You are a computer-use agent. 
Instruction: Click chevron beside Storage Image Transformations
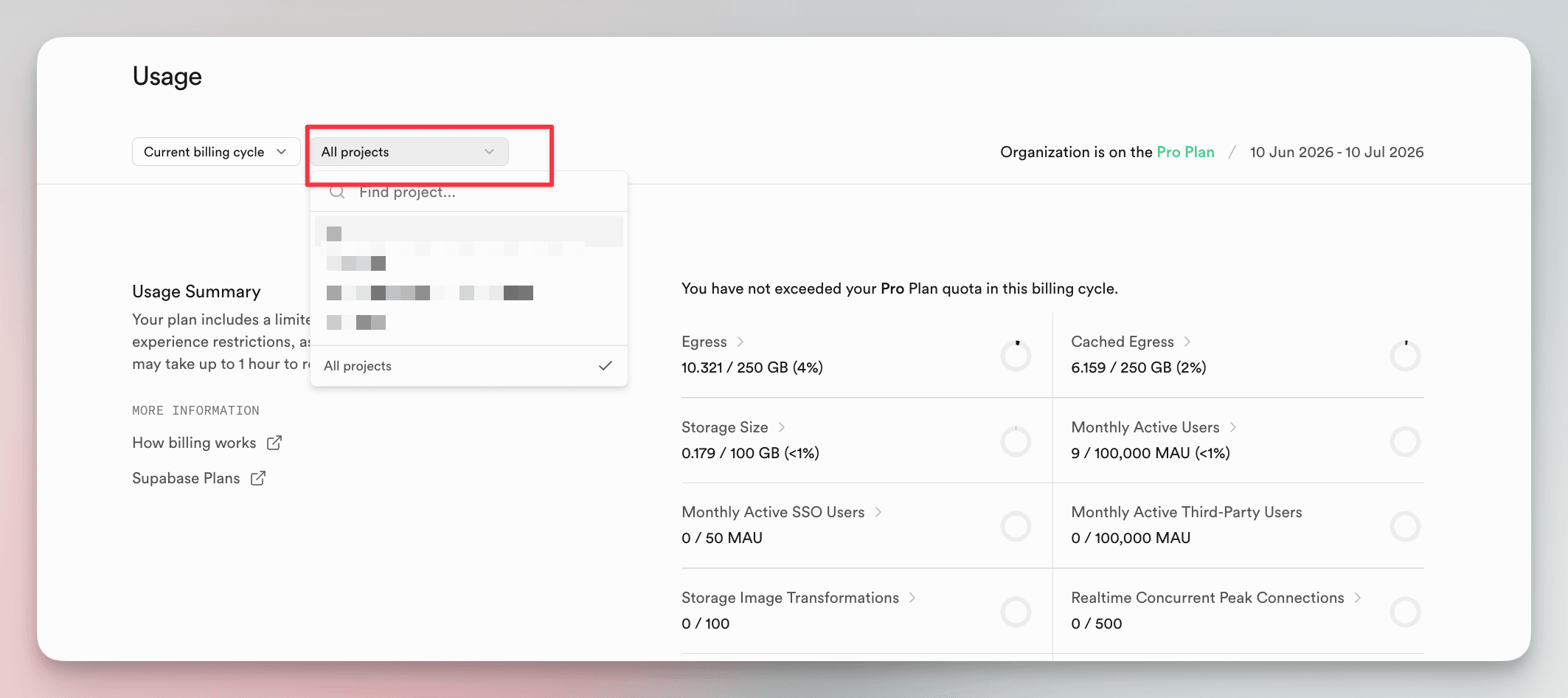click(912, 598)
